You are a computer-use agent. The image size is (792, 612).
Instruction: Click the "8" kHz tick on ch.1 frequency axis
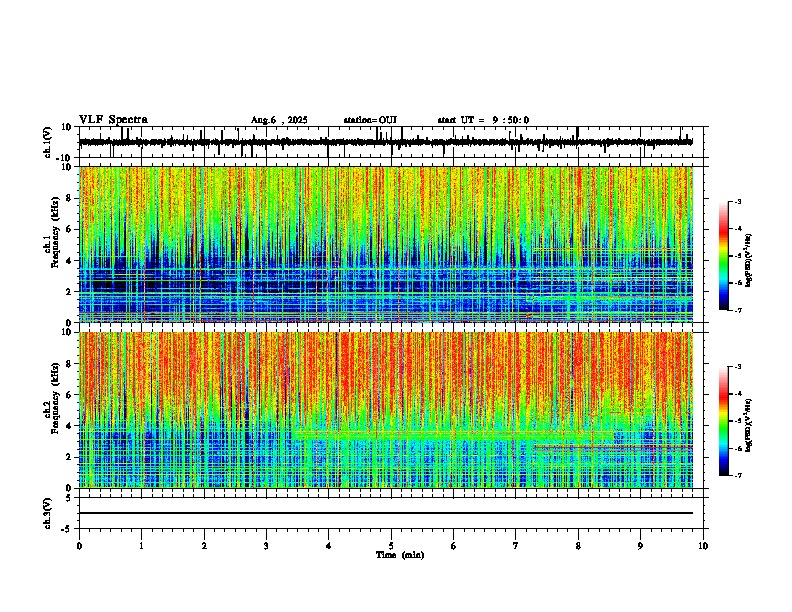point(69,198)
